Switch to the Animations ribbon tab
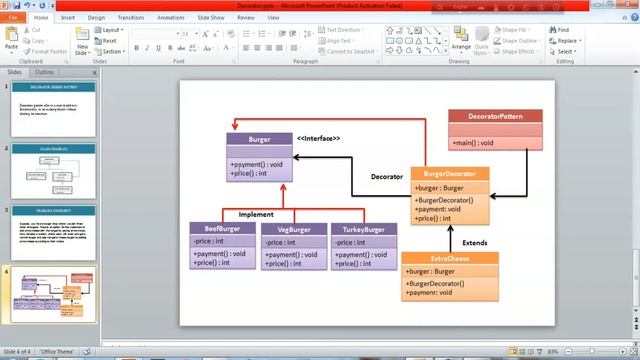The image size is (640, 360). [171, 18]
